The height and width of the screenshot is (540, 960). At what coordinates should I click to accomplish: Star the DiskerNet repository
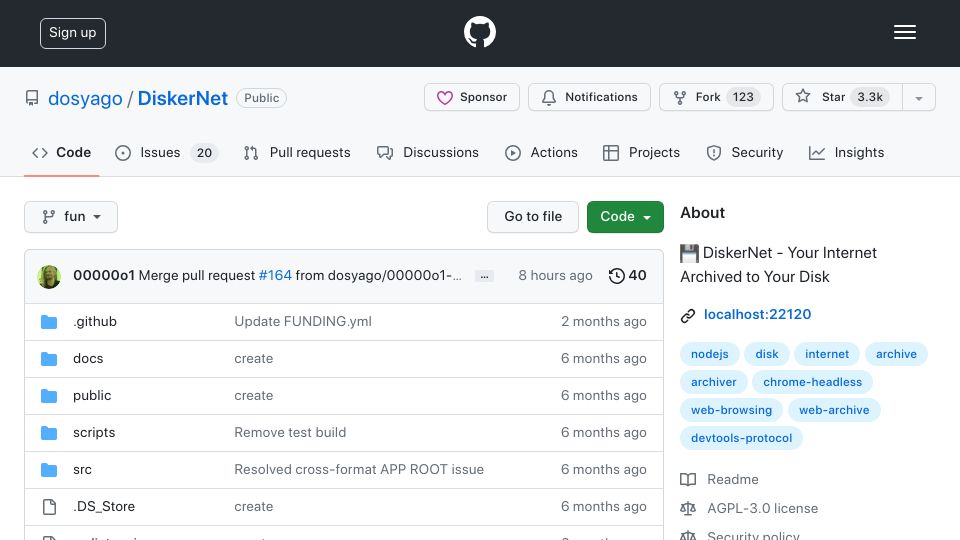[x=842, y=97]
